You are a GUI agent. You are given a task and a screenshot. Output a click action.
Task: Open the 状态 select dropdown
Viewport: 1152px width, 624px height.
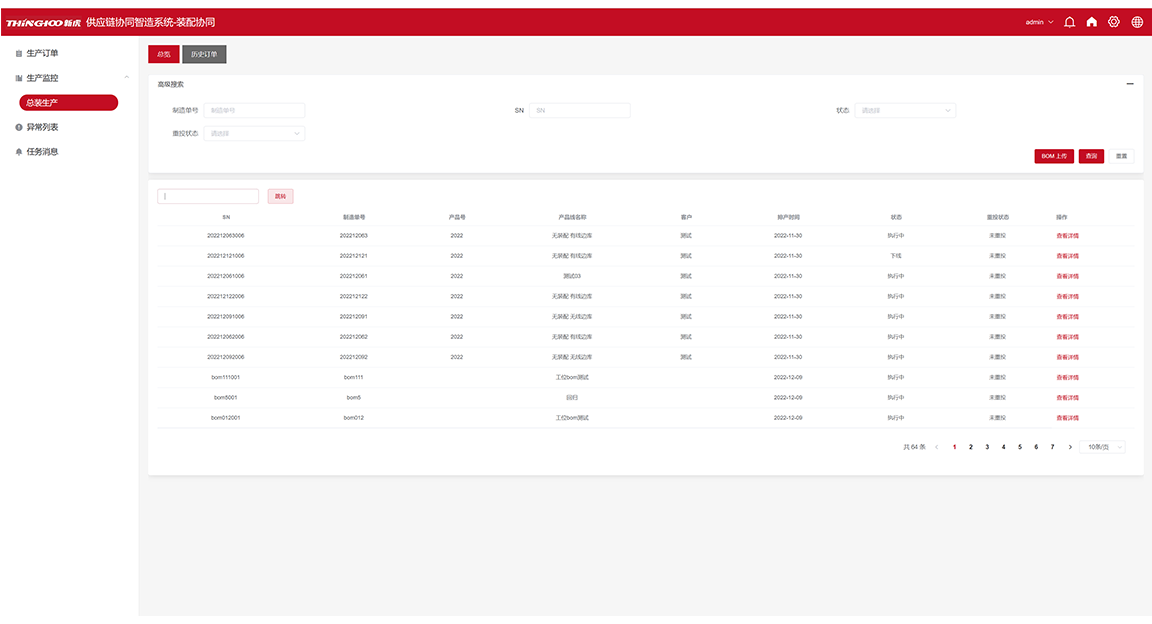tap(905, 110)
